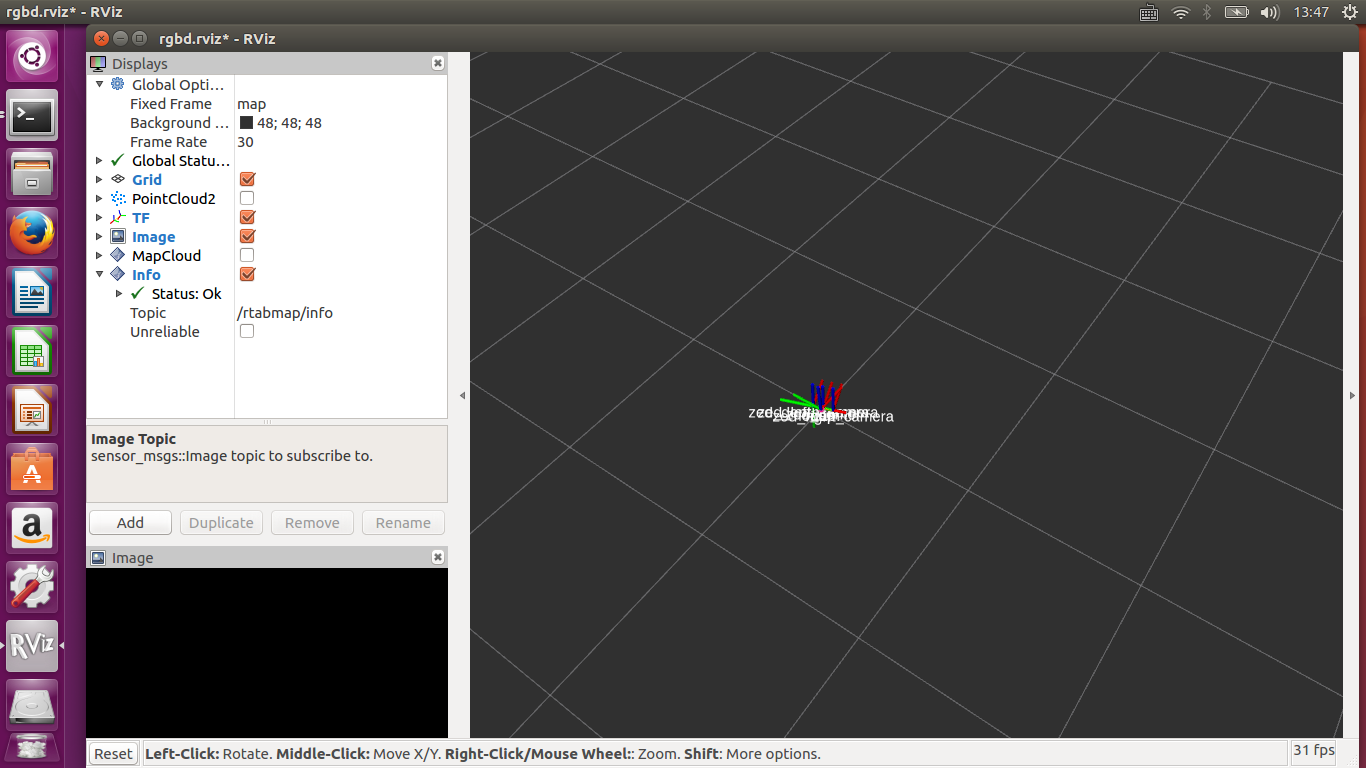Click the TF axes icon

118,218
